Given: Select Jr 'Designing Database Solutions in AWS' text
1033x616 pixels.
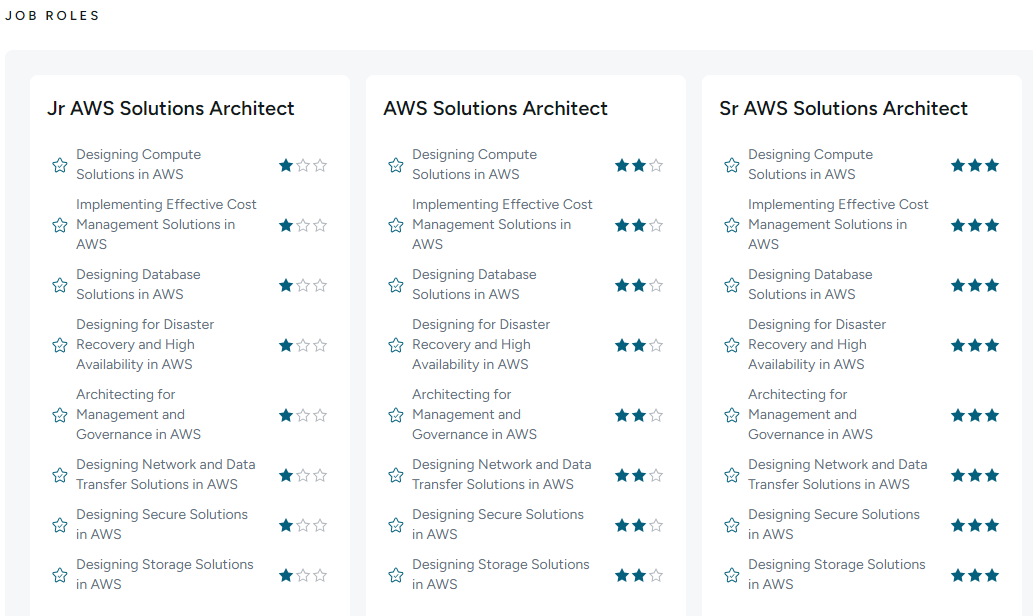Looking at the screenshot, I should pyautogui.click(x=138, y=284).
